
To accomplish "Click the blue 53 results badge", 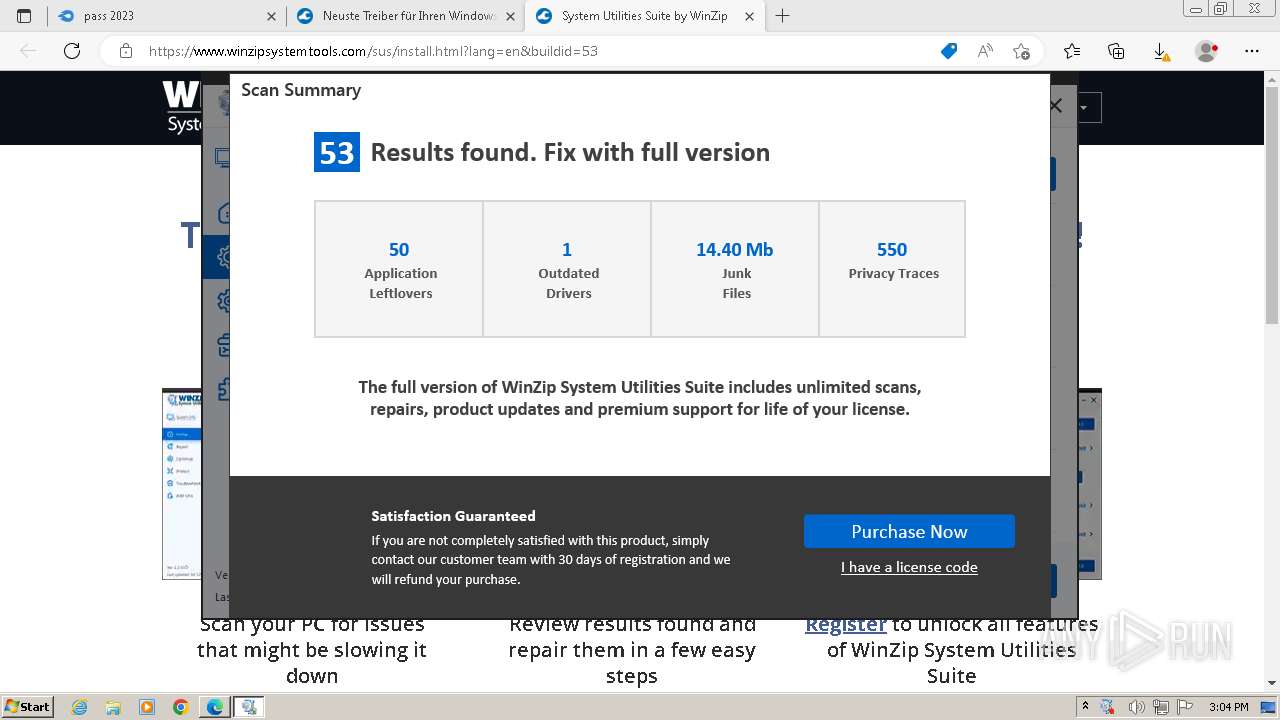I will pos(337,152).
